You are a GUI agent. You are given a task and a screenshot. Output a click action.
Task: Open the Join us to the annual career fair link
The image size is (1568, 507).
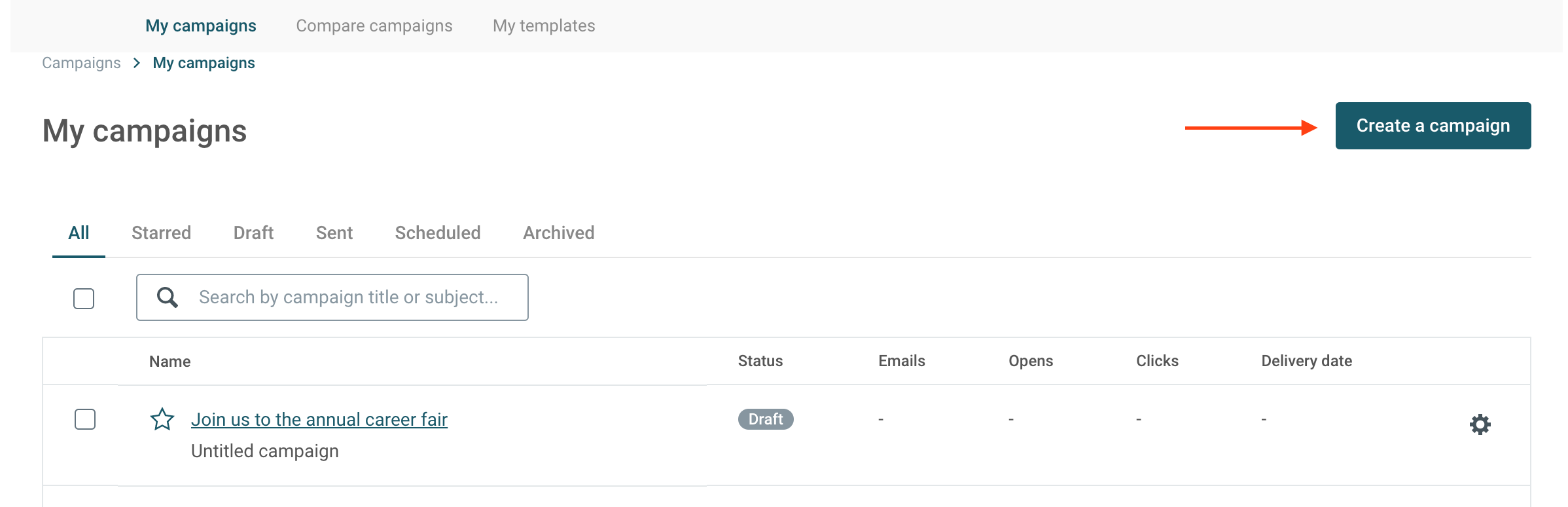click(x=319, y=419)
